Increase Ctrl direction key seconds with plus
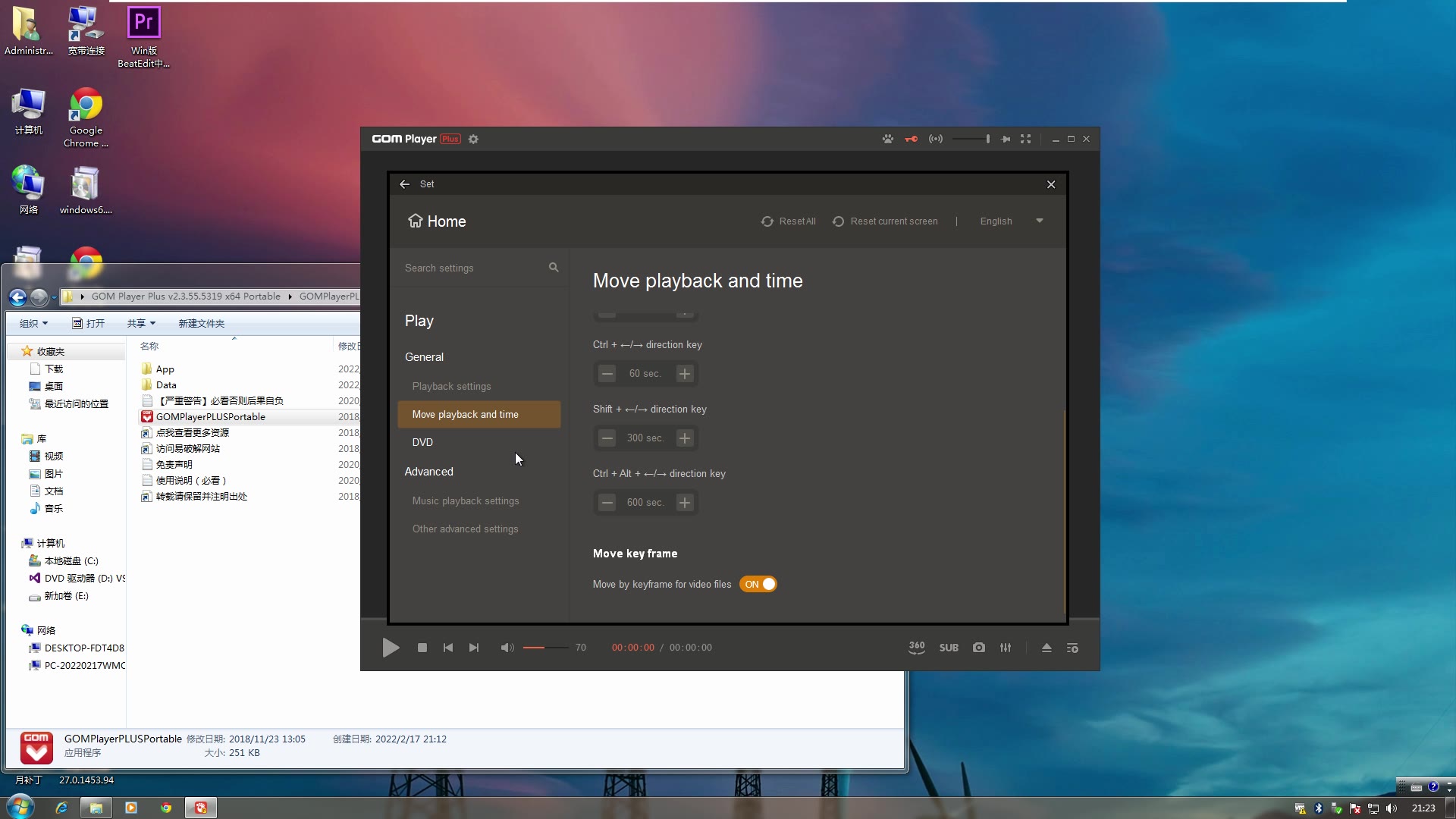This screenshot has width=1456, height=819. (684, 373)
